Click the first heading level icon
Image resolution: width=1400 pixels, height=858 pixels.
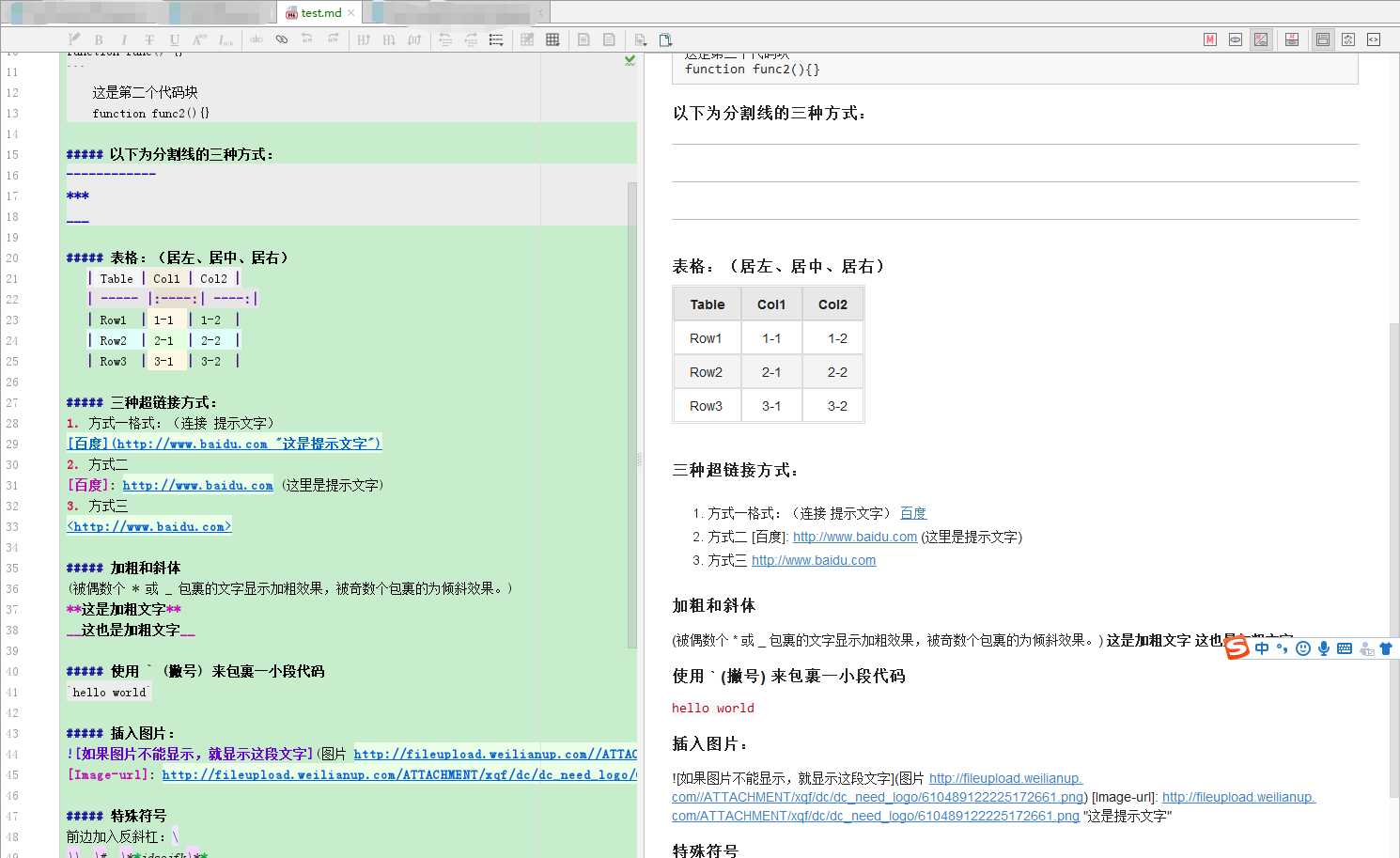364,39
